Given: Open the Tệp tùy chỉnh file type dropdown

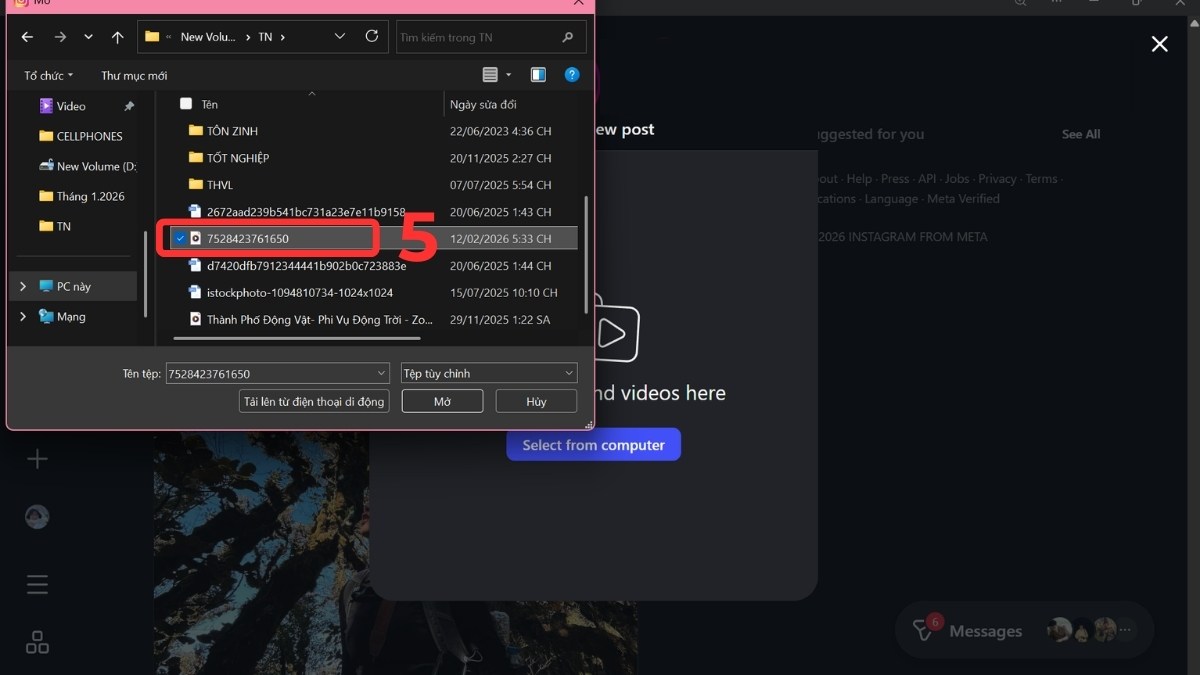Looking at the screenshot, I should 488,372.
